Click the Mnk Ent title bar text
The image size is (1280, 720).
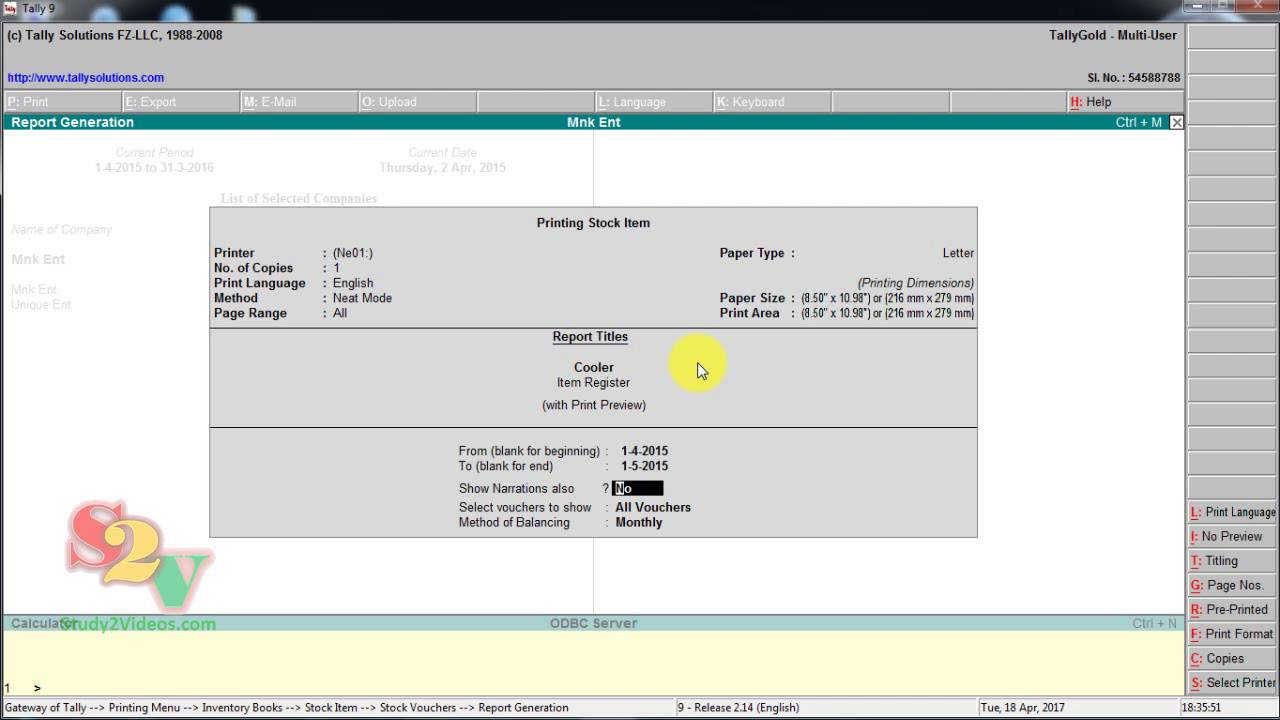pos(594,122)
